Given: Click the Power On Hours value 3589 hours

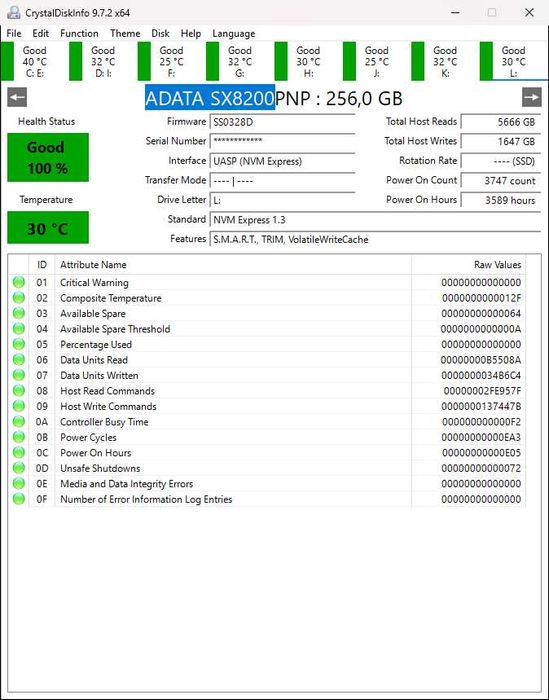Looking at the screenshot, I should [500, 200].
